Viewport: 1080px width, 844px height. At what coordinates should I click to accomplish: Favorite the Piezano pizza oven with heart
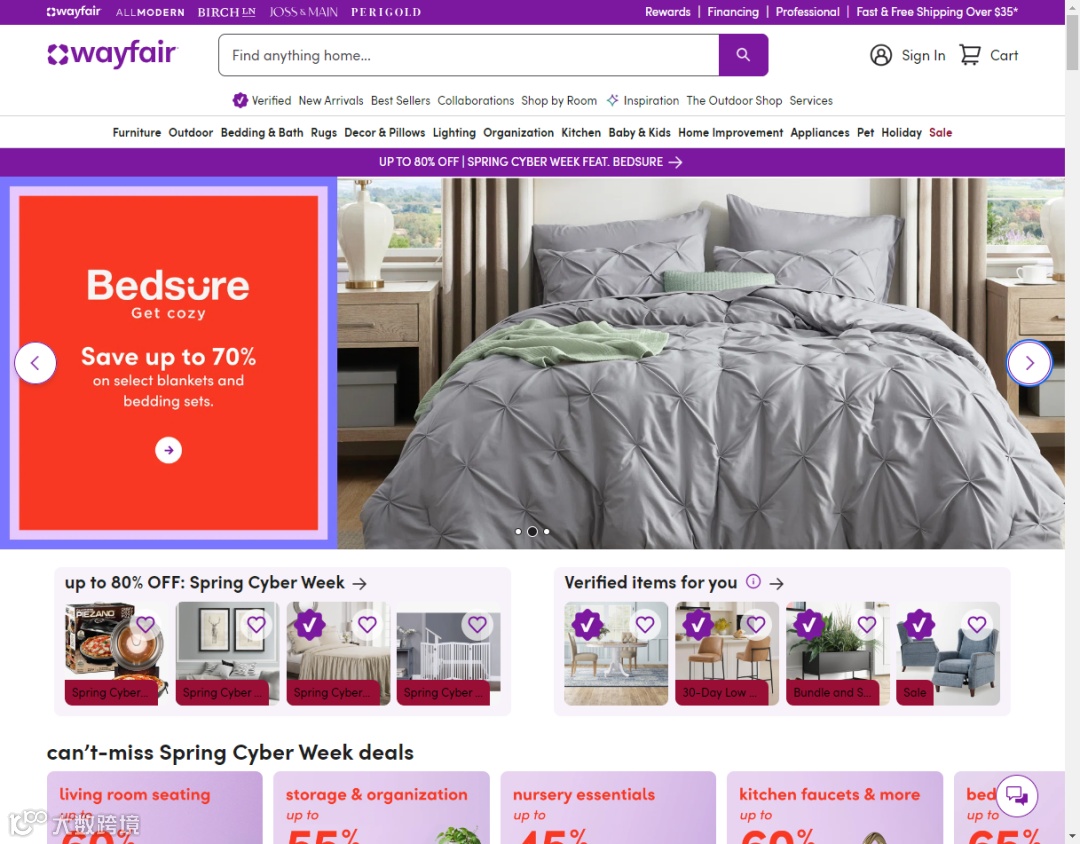pyautogui.click(x=145, y=624)
